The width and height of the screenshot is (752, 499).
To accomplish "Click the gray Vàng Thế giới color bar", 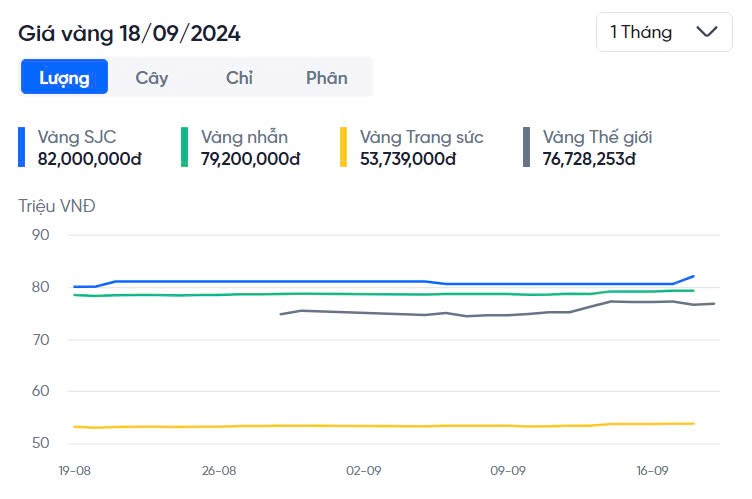I will pyautogui.click(x=527, y=147).
